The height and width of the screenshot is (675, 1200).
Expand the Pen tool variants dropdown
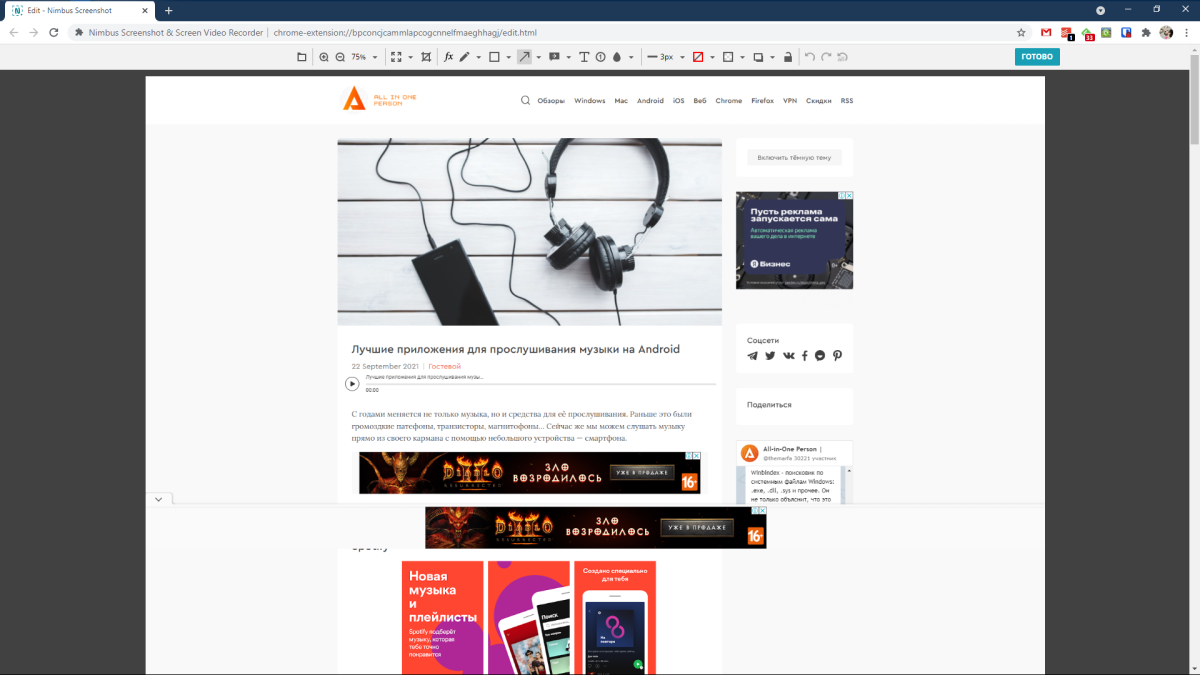479,57
